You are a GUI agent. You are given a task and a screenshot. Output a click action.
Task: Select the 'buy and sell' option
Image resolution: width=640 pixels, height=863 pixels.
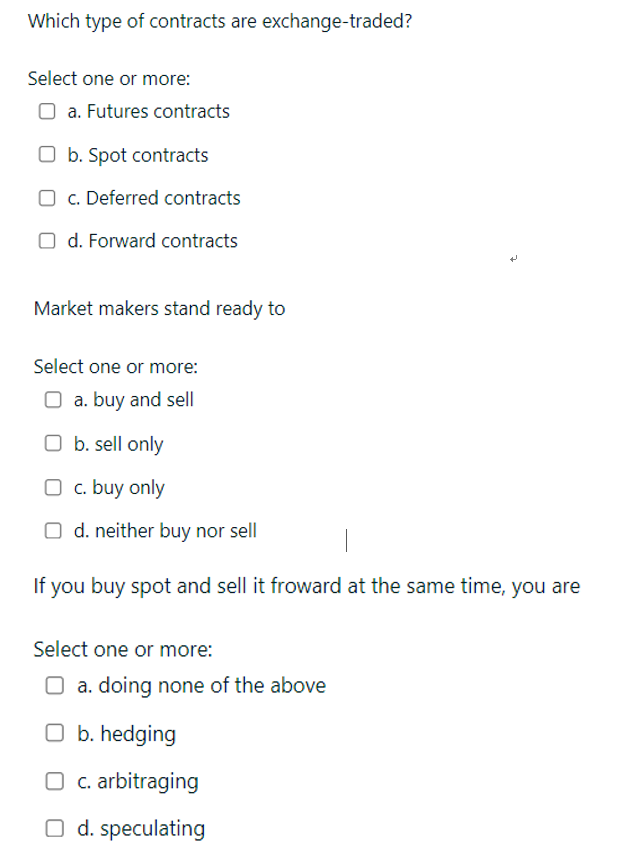[53, 398]
